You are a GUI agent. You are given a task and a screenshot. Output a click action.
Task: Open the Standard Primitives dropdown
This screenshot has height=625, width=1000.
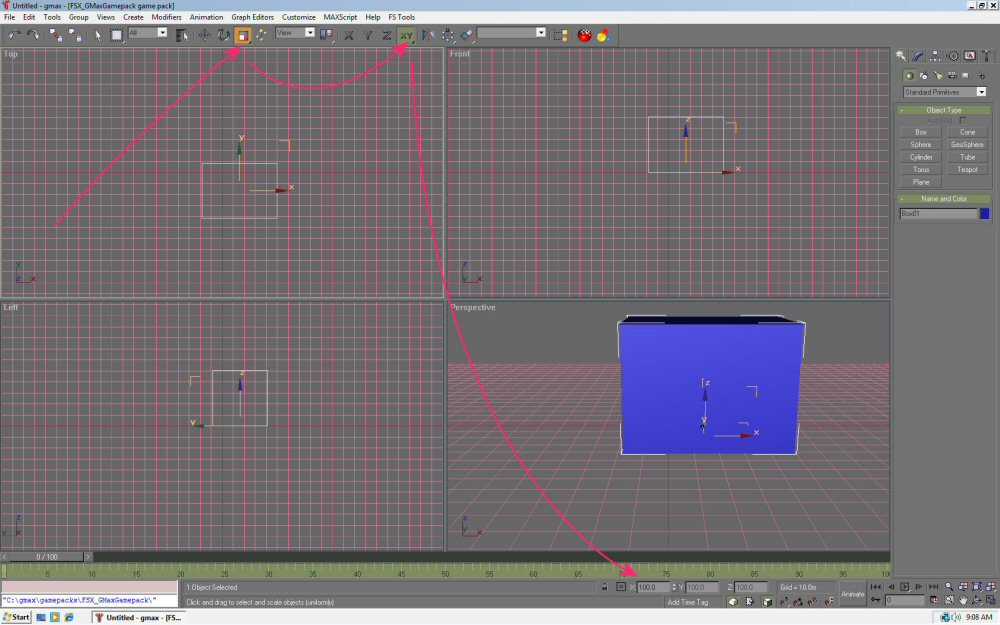pos(945,92)
